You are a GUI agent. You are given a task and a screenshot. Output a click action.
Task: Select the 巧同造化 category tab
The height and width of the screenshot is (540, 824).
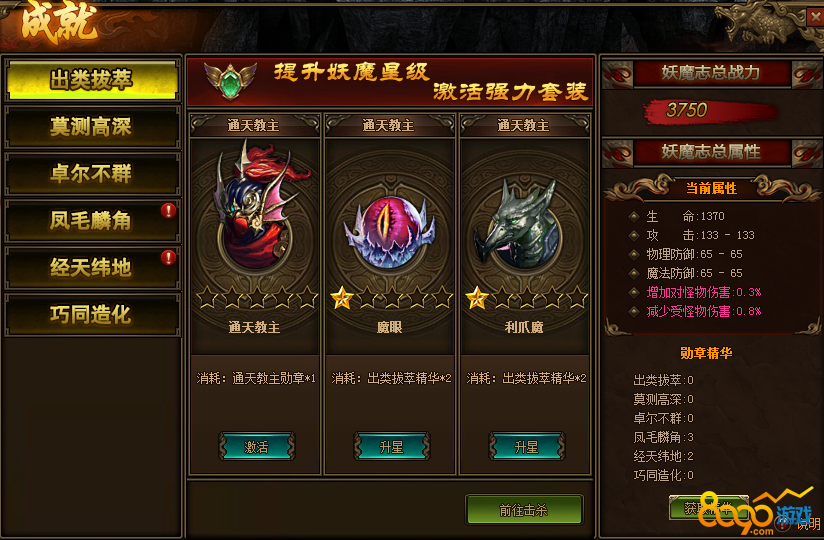pos(92,315)
